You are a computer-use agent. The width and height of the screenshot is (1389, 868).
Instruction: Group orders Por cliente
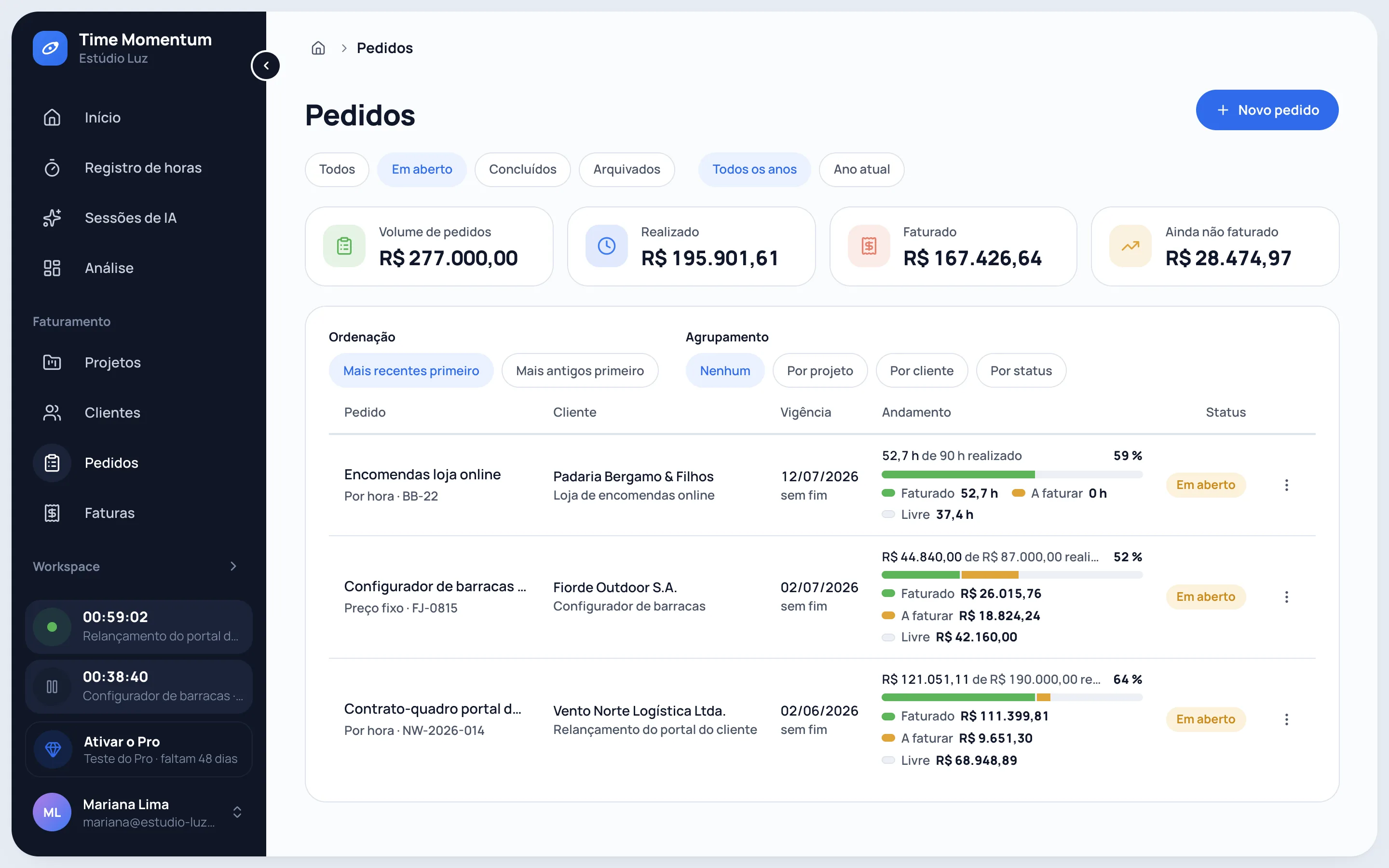tap(921, 371)
